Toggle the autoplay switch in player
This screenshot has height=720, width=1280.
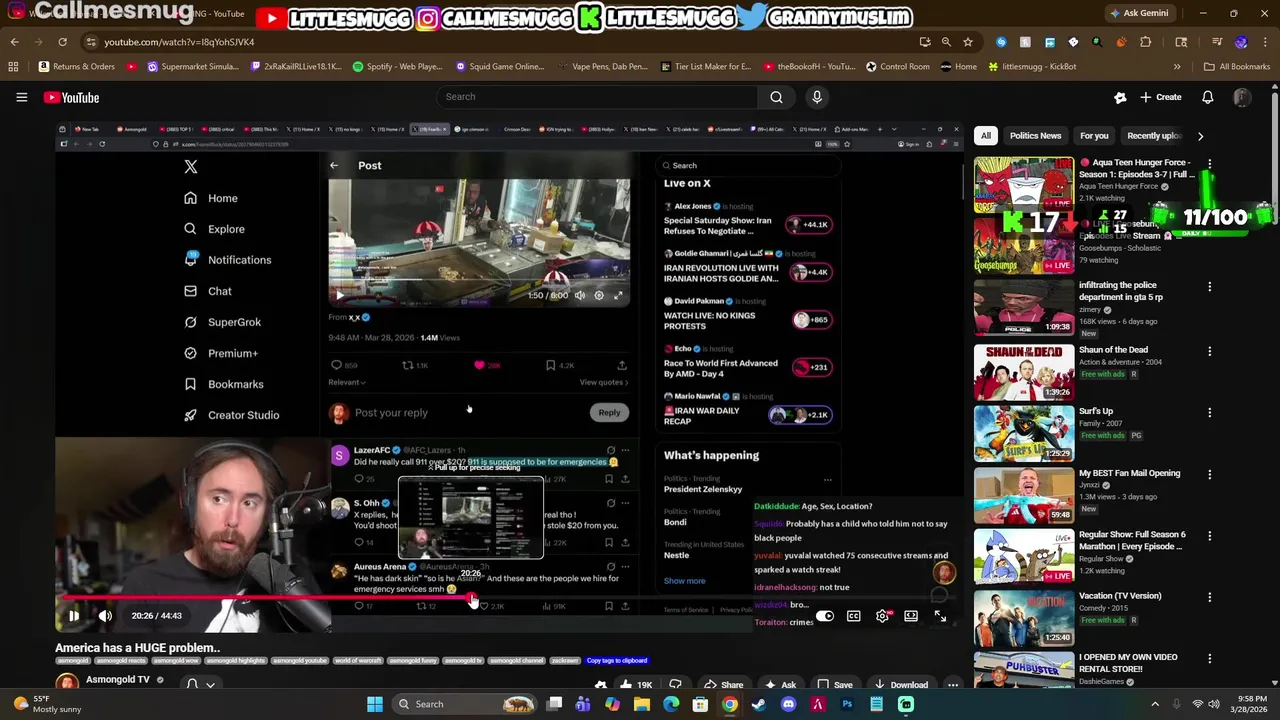(824, 616)
